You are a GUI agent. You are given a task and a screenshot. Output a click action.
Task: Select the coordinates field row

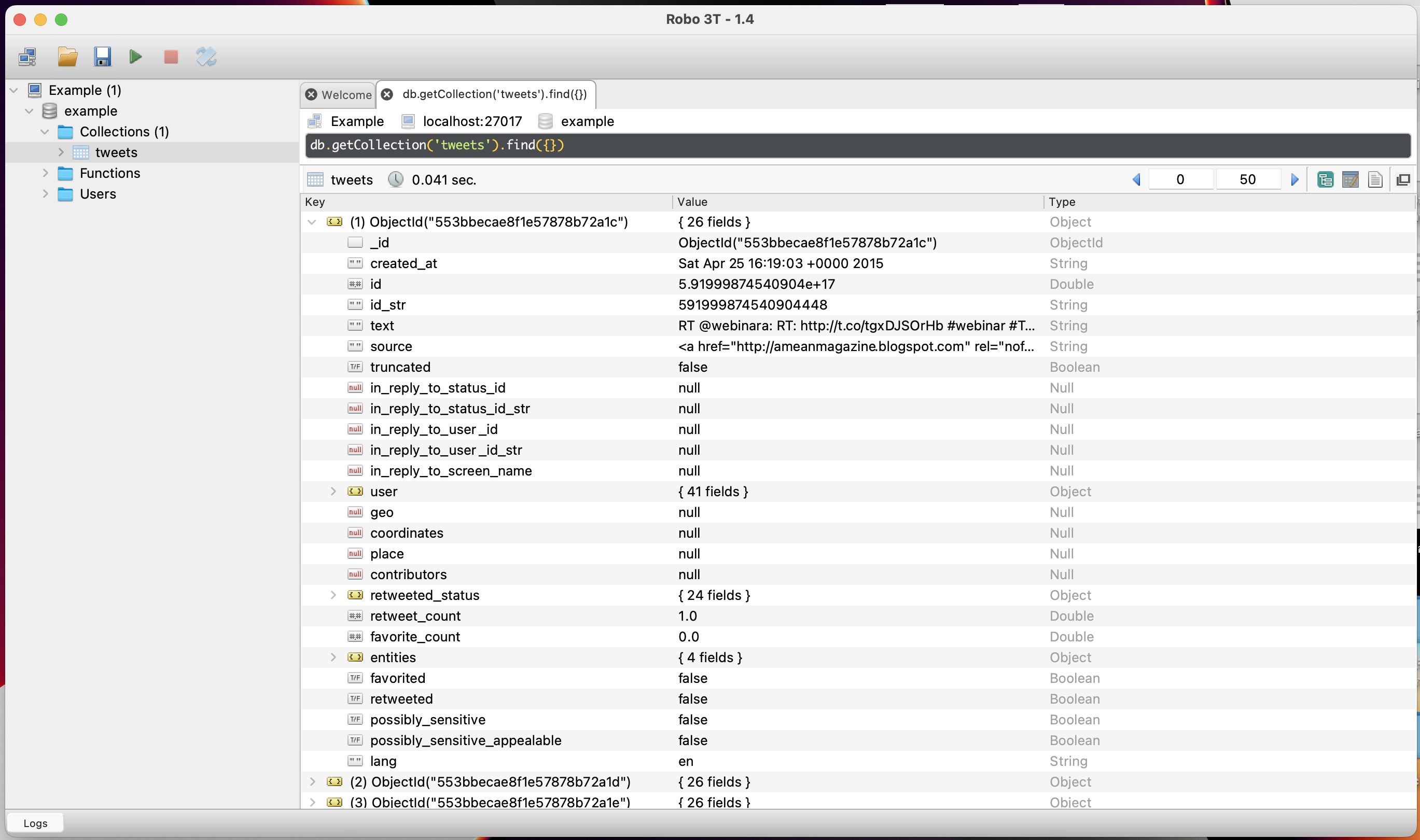tap(858, 533)
